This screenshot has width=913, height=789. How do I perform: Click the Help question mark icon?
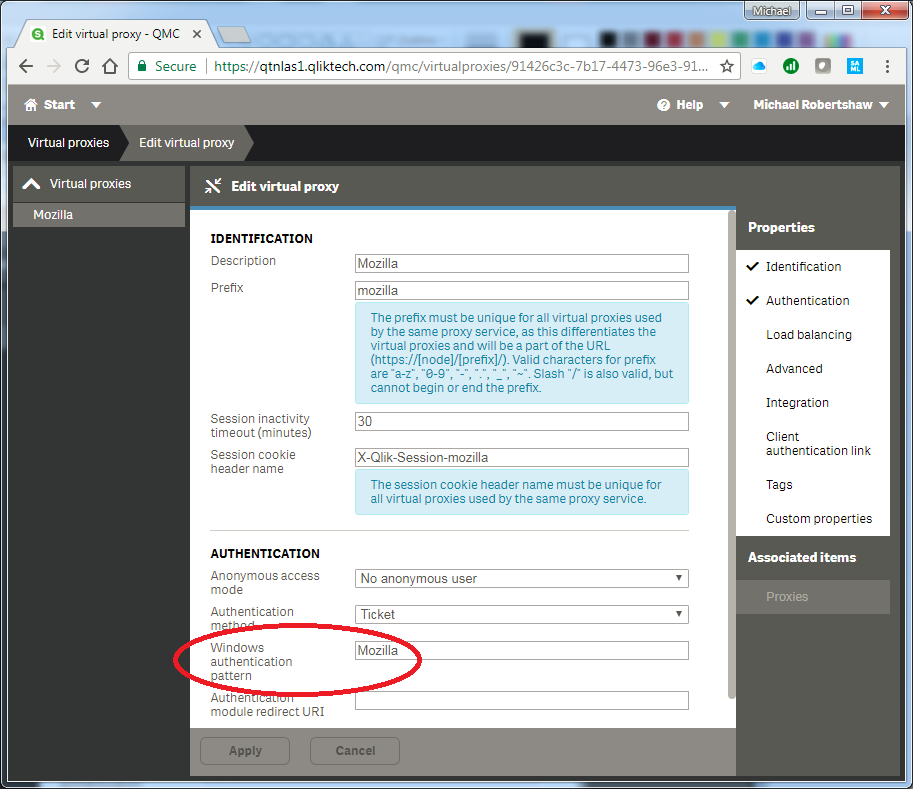663,105
